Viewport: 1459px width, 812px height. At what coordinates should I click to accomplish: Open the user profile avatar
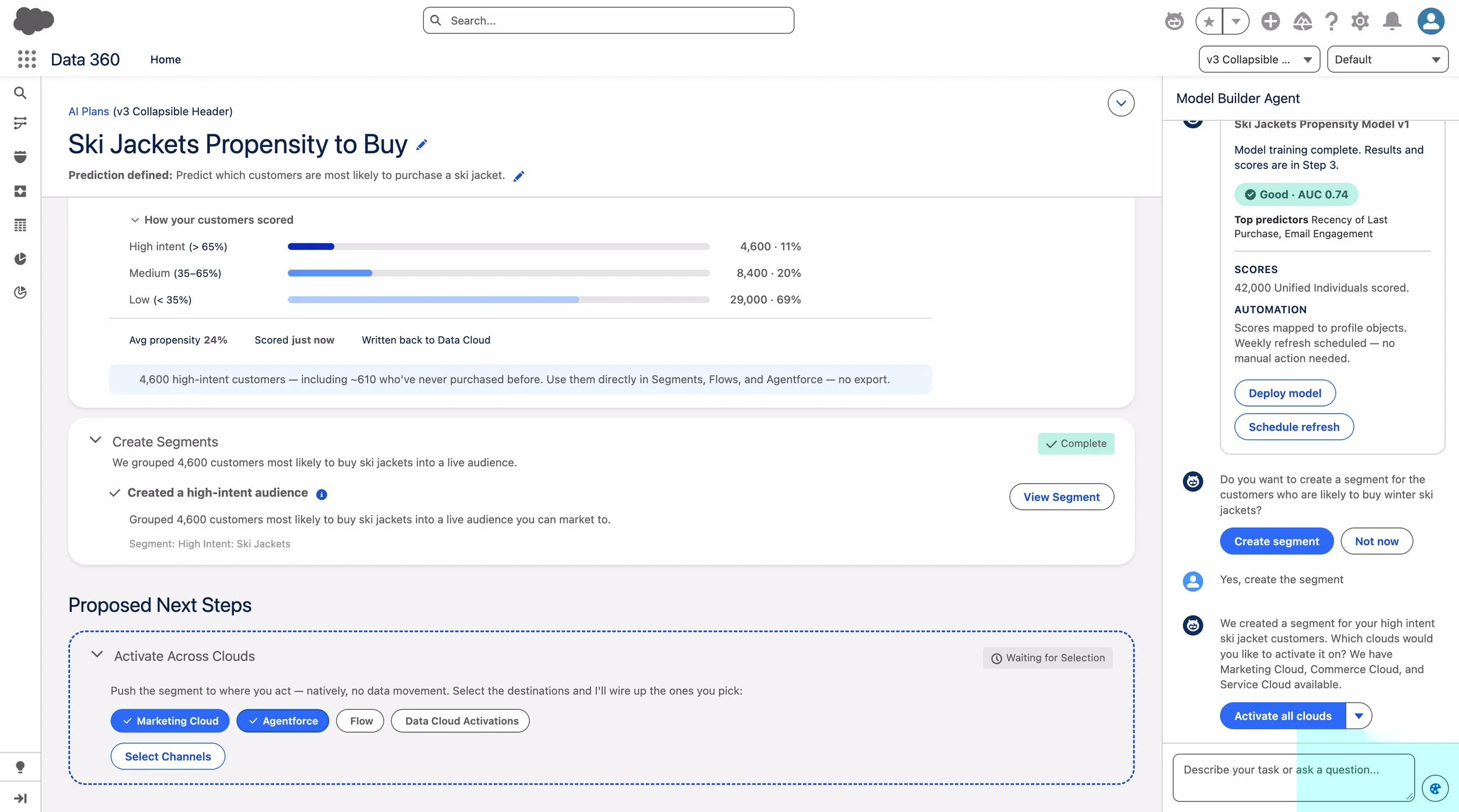click(x=1430, y=21)
